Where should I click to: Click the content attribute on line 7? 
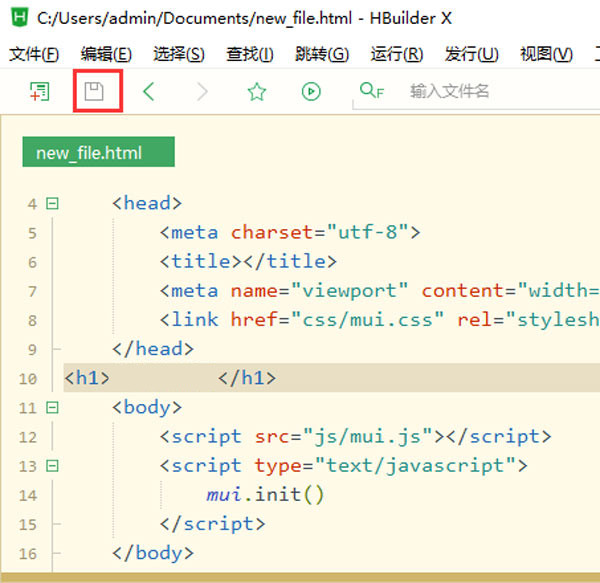tap(463, 290)
